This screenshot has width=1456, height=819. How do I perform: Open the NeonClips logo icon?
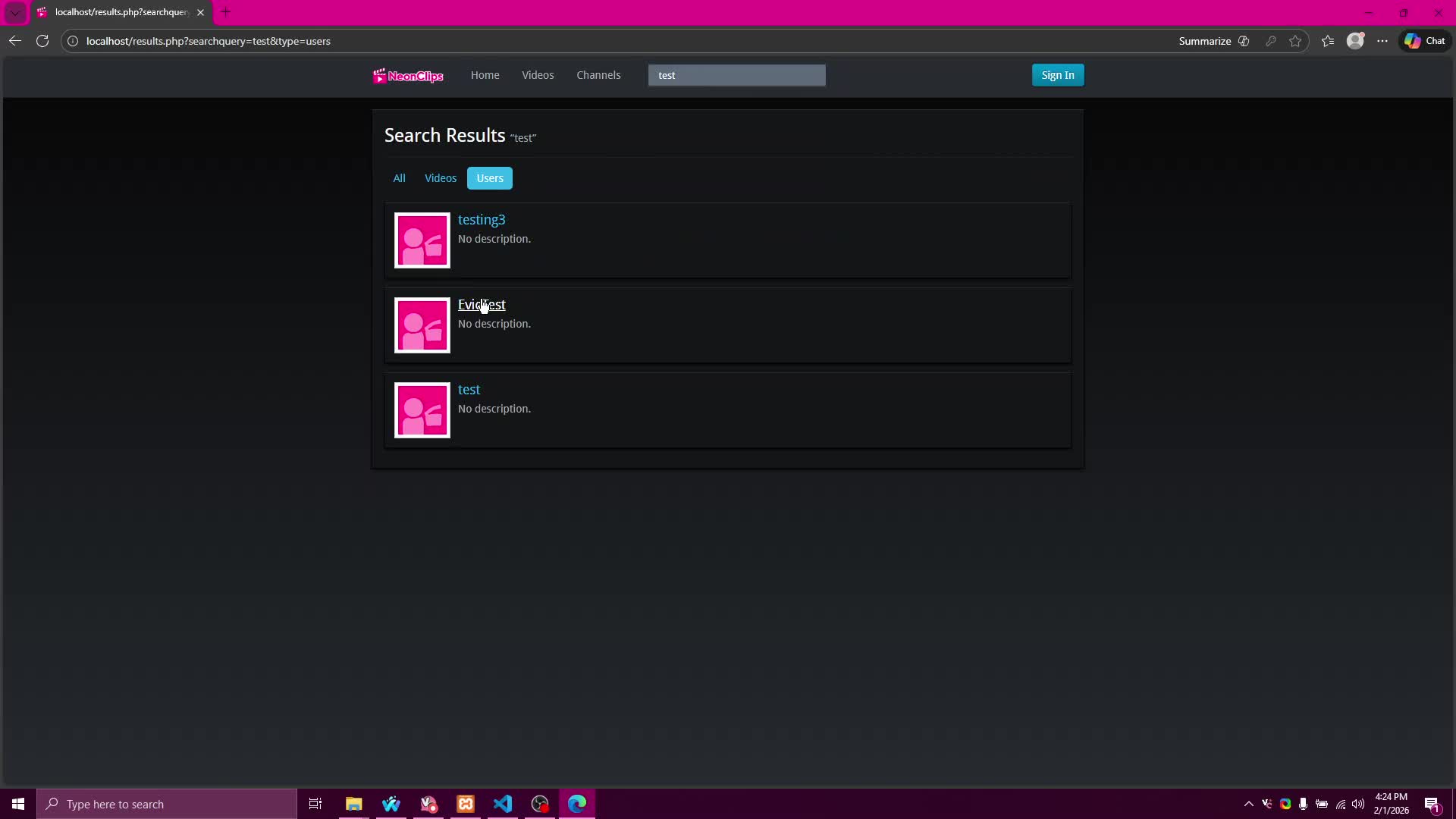click(x=381, y=75)
